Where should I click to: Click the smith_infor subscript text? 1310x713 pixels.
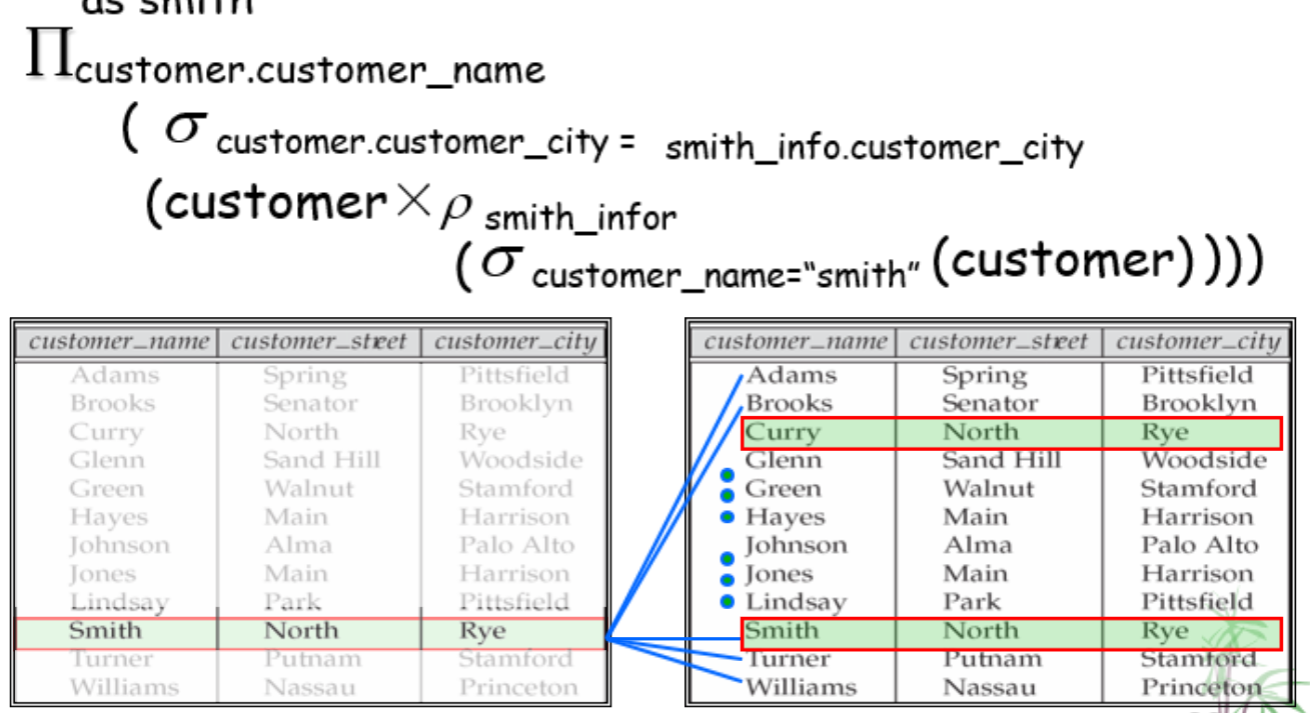coord(581,217)
